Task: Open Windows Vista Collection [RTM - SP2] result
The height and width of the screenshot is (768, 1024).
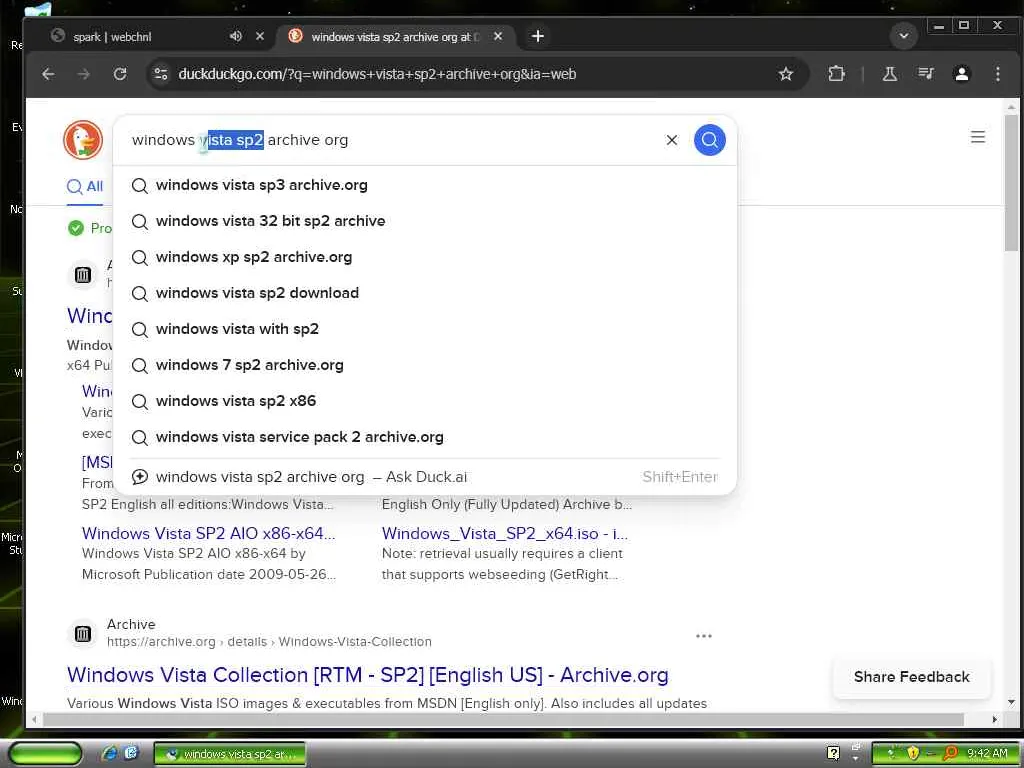Action: (368, 675)
